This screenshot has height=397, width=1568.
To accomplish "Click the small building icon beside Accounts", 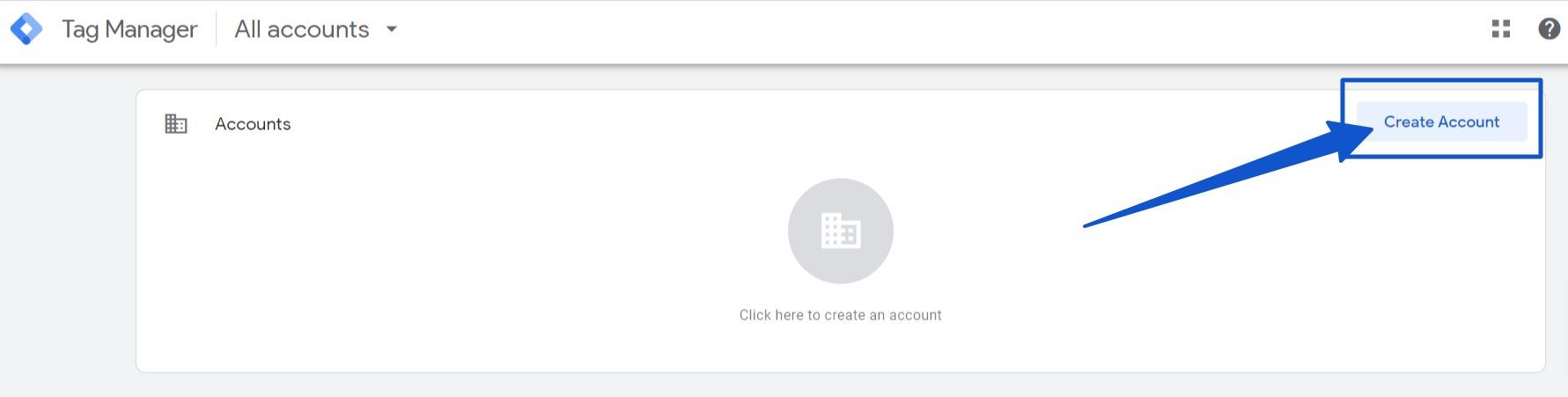I will (x=176, y=124).
